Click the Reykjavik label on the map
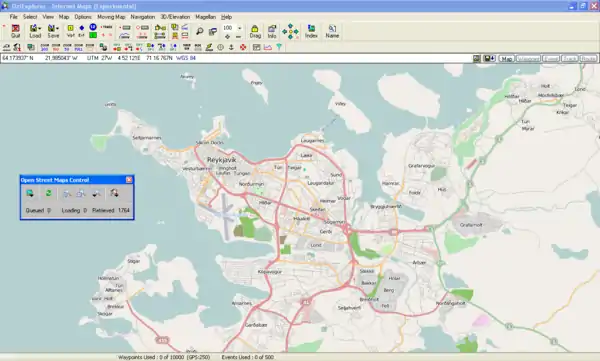Viewport: 600px width, 361px height. point(222,160)
